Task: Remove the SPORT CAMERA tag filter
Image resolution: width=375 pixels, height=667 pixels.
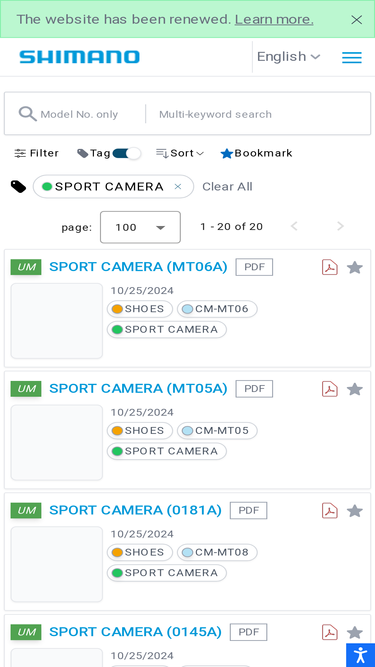Action: [178, 187]
